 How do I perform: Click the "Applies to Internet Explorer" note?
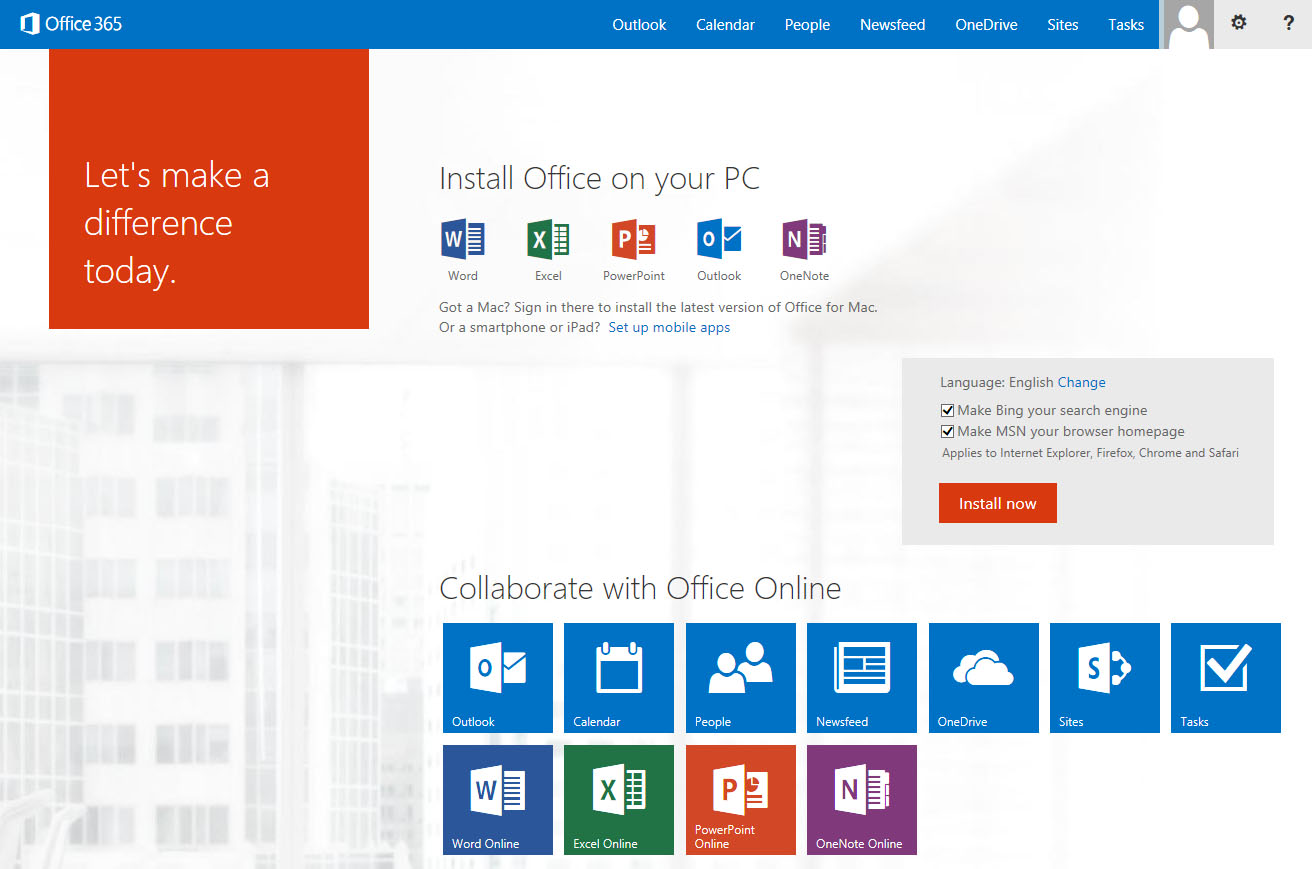coord(1090,453)
